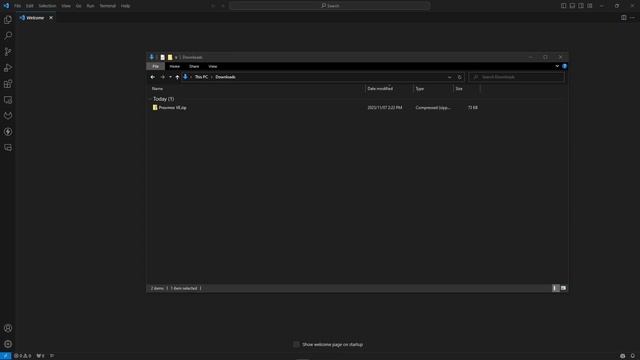Click the icon left of the status bar bell
The height and width of the screenshot is (360, 640).
pyautogui.click(x=622, y=356)
